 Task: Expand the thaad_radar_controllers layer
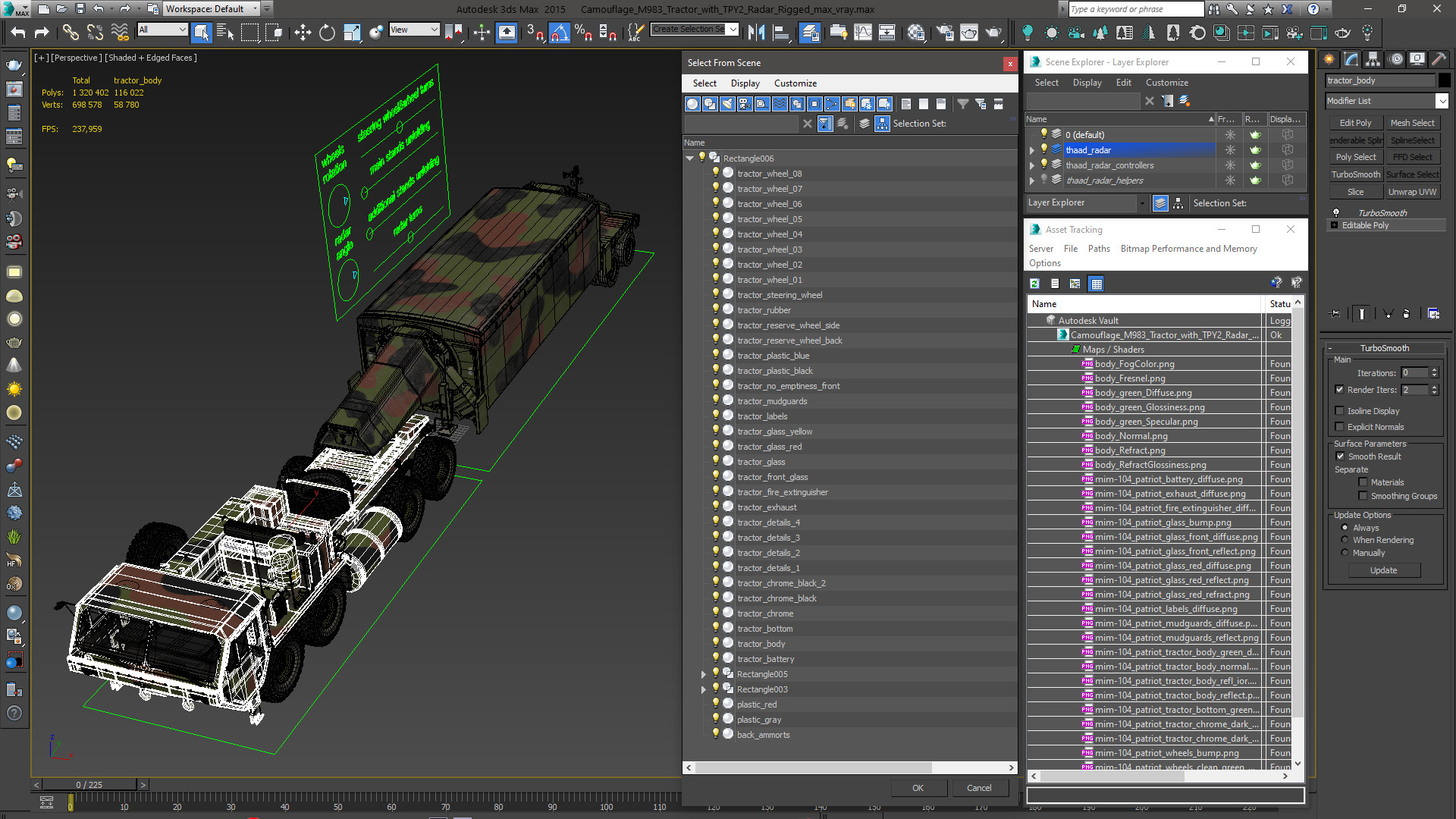1031,165
